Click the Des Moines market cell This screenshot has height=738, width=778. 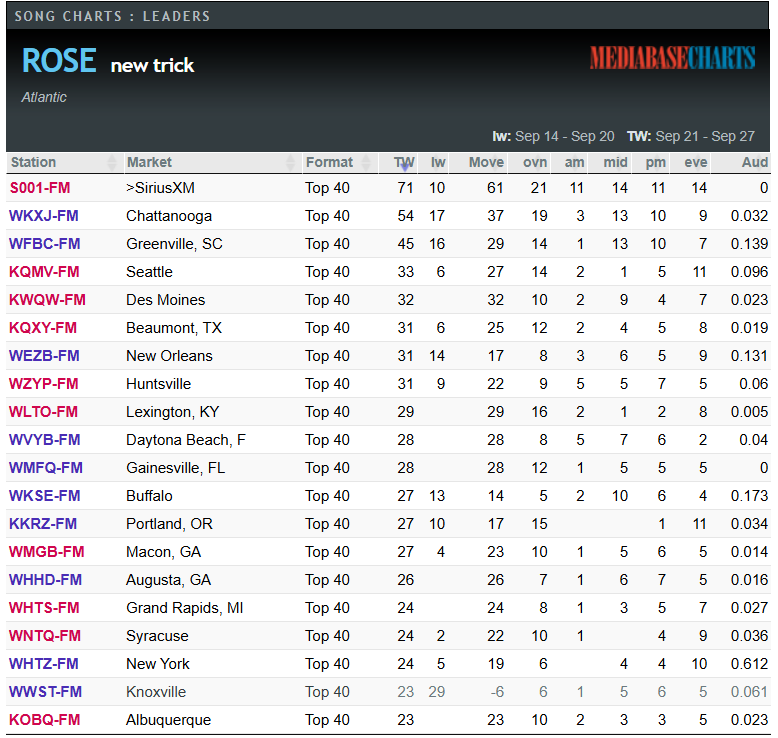click(165, 300)
